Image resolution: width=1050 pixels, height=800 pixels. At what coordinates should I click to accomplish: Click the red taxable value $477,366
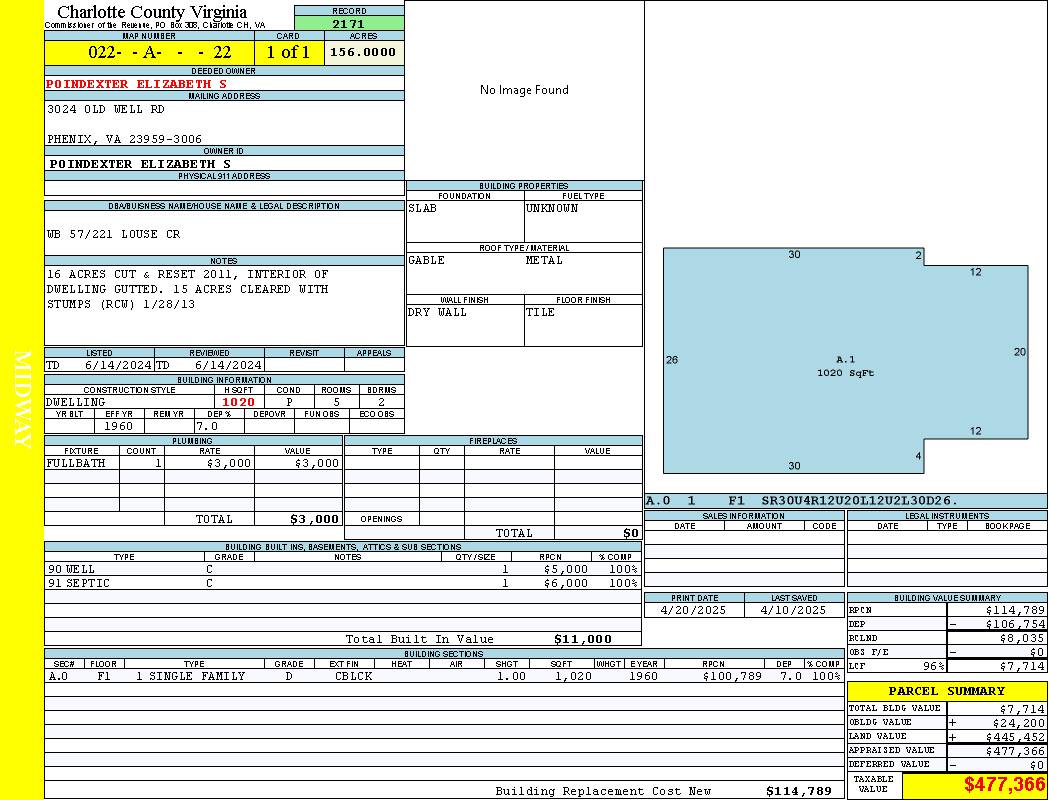[1004, 785]
